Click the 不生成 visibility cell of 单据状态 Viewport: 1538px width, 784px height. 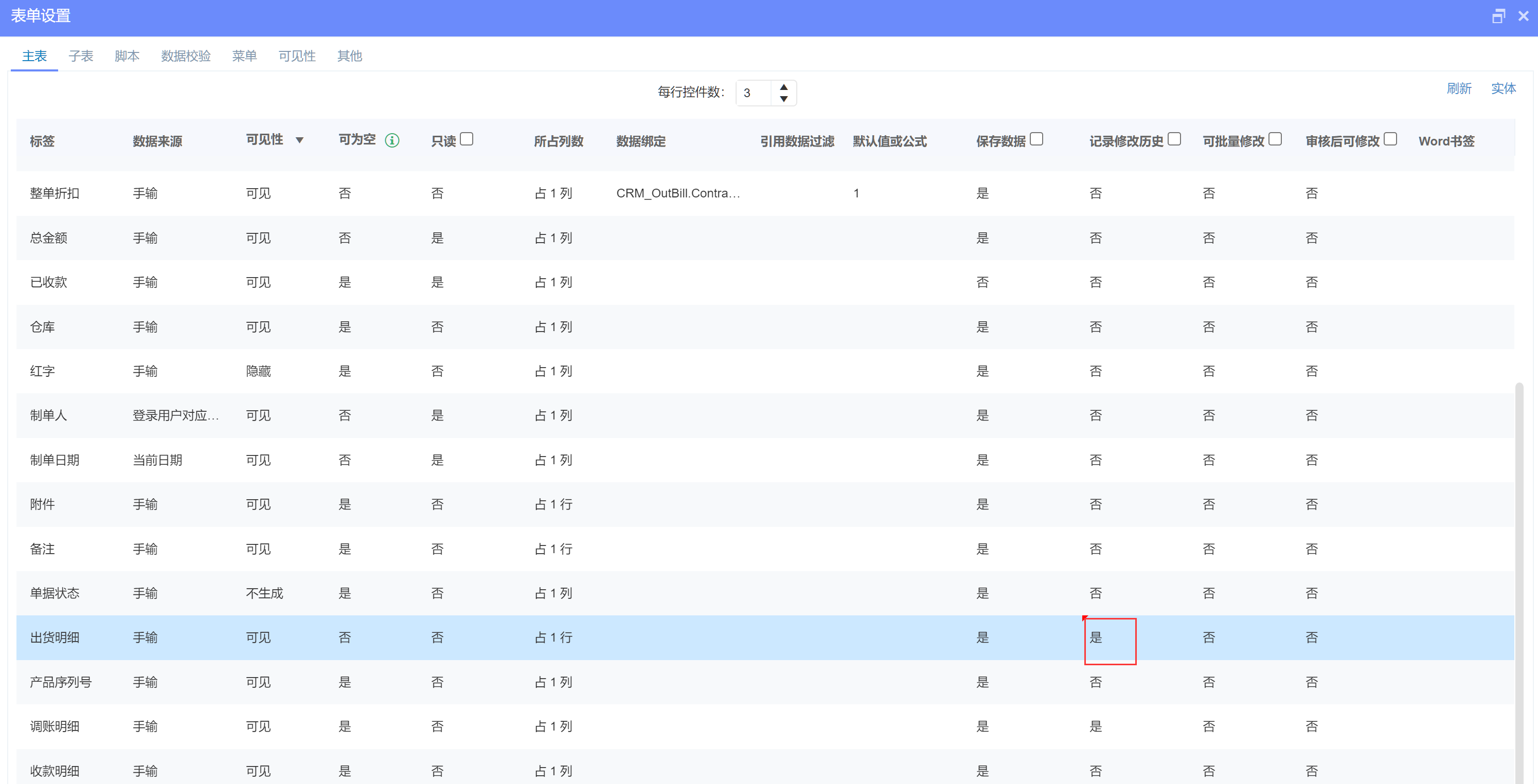[265, 593]
